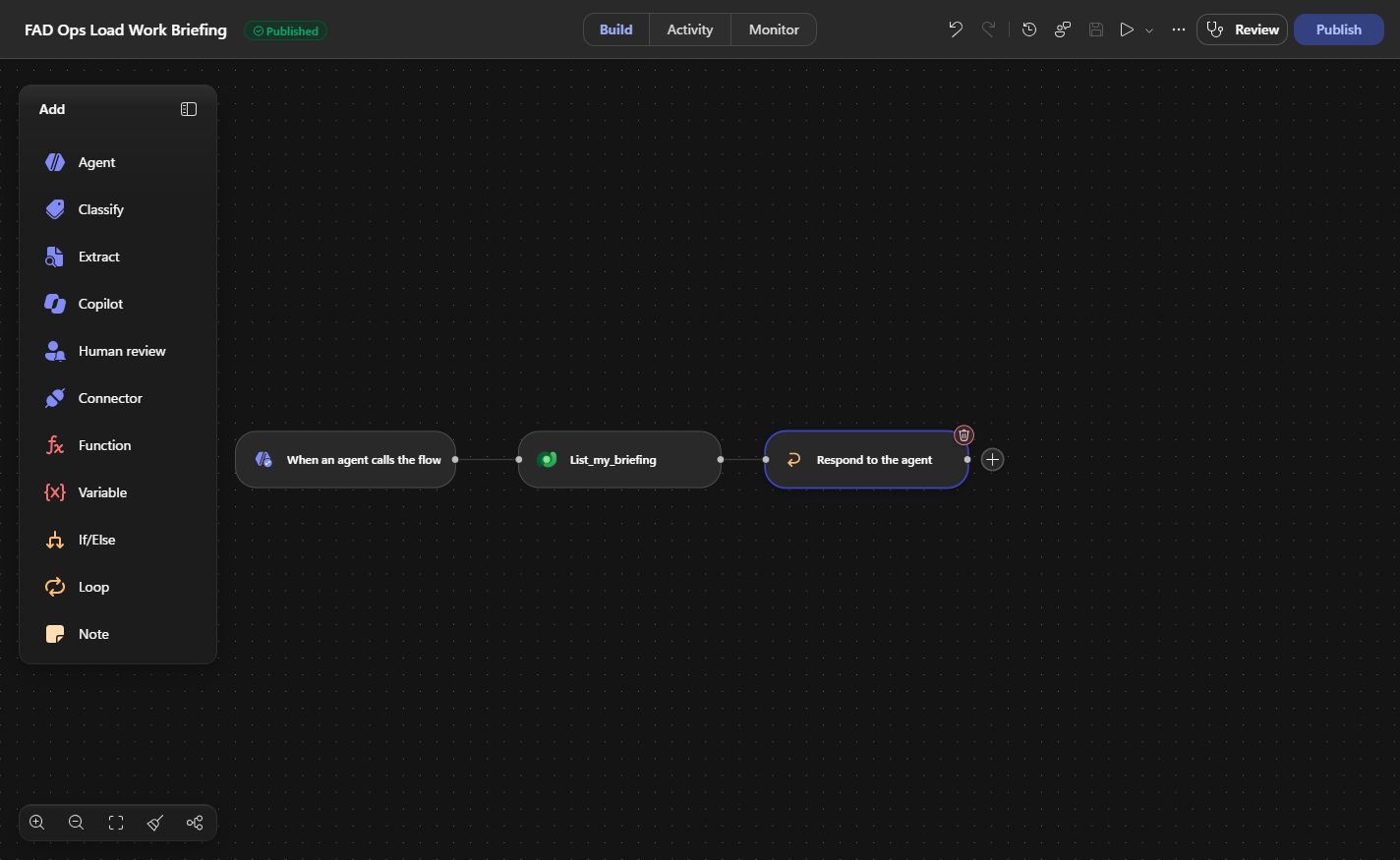Add a Classify node

[x=118, y=209]
